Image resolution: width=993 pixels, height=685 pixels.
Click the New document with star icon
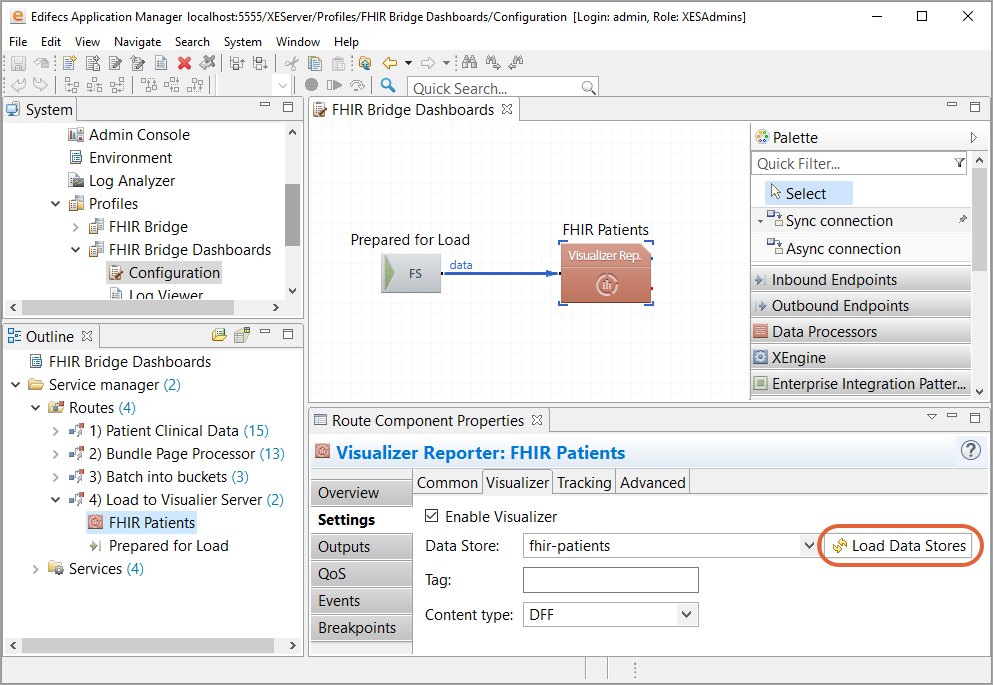[x=70, y=63]
